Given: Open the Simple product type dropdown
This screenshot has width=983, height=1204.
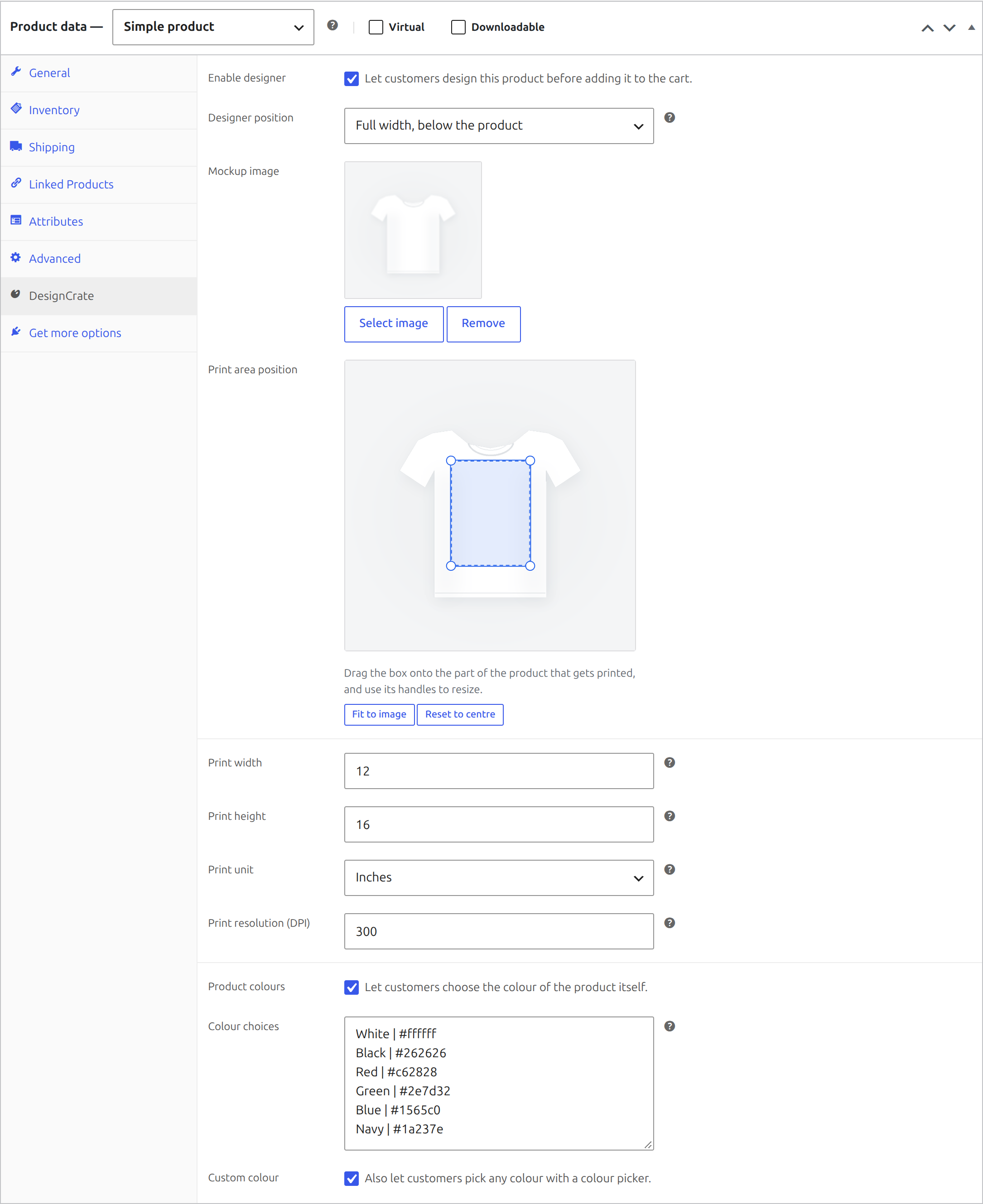Looking at the screenshot, I should pyautogui.click(x=213, y=27).
